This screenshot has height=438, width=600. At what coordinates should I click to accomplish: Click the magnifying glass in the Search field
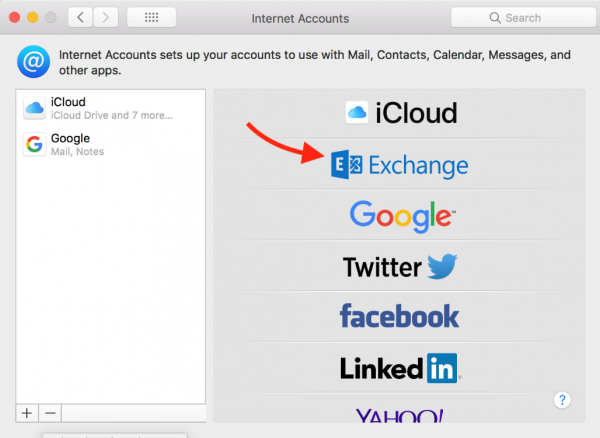coord(495,18)
